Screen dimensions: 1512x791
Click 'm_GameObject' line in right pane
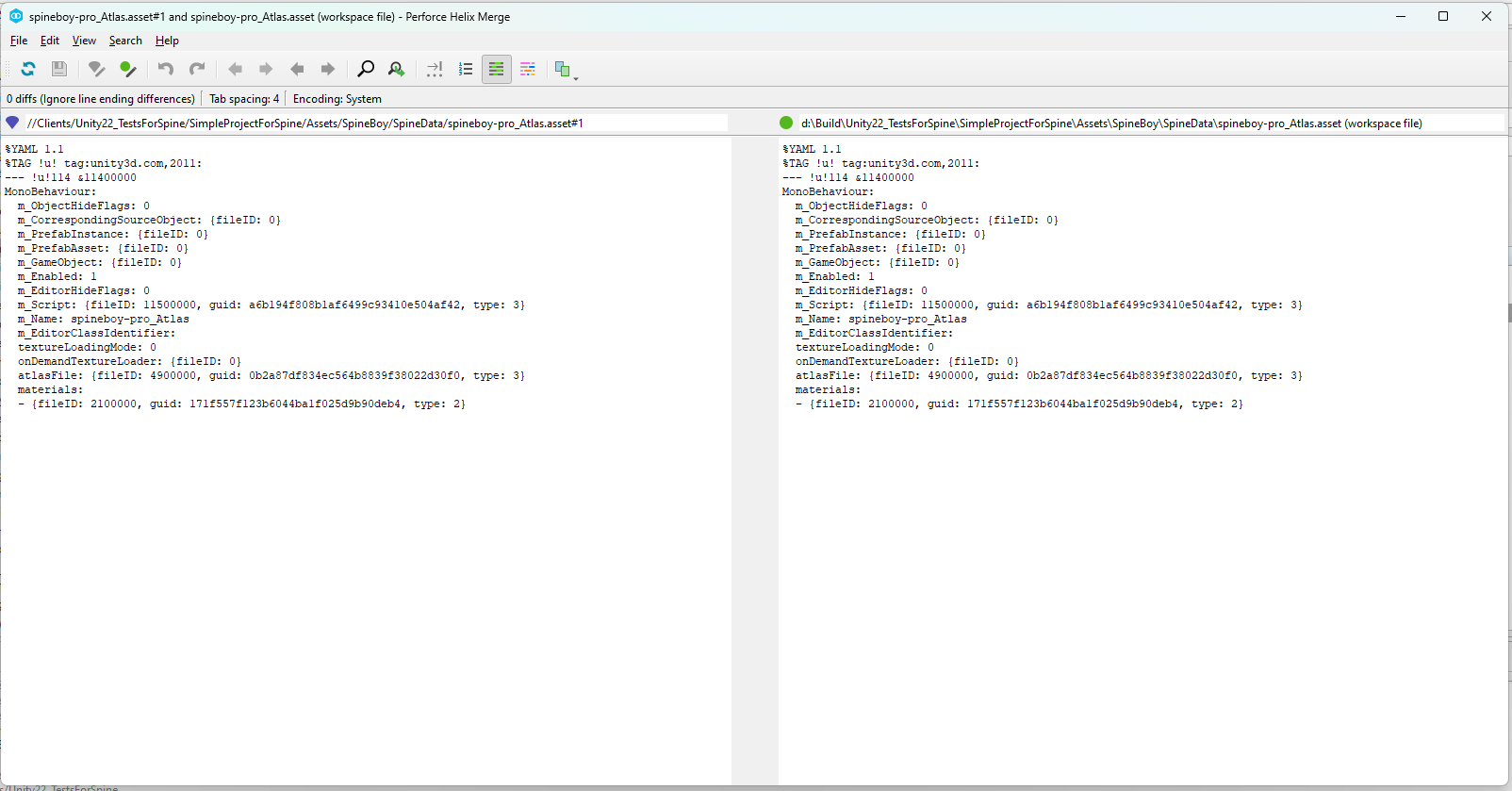(877, 262)
